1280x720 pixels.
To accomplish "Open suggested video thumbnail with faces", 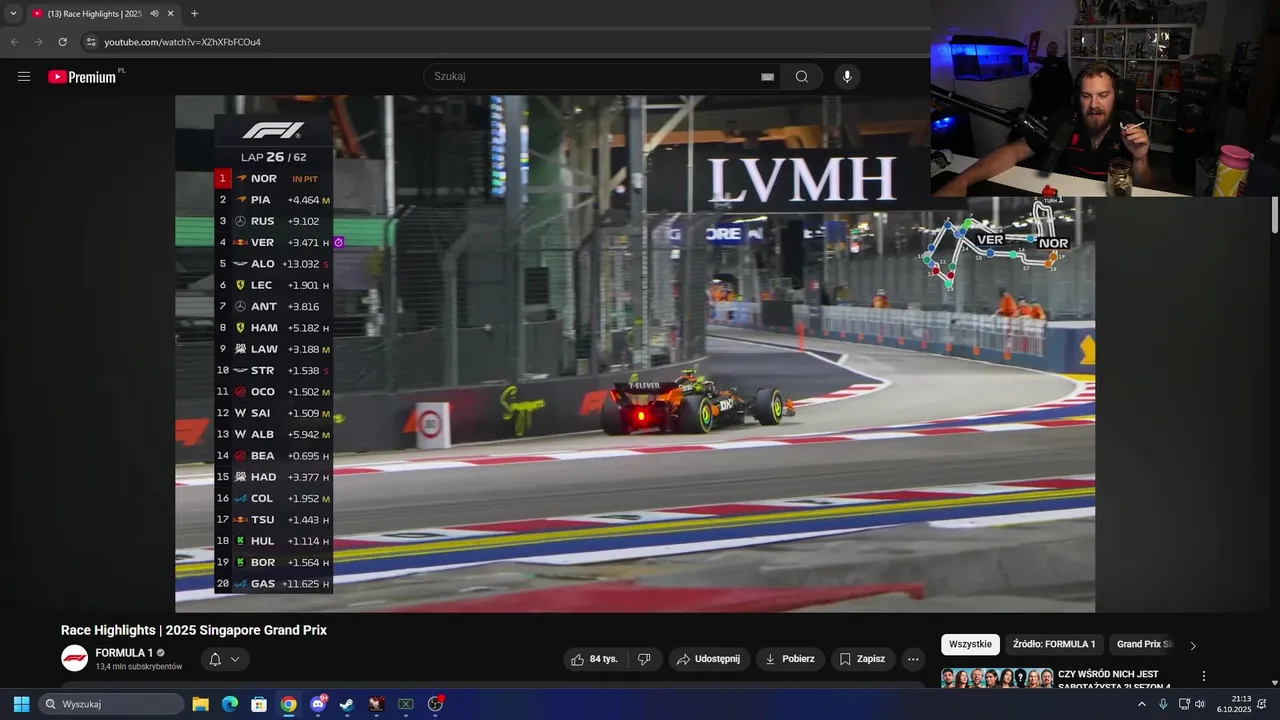I will 997,679.
